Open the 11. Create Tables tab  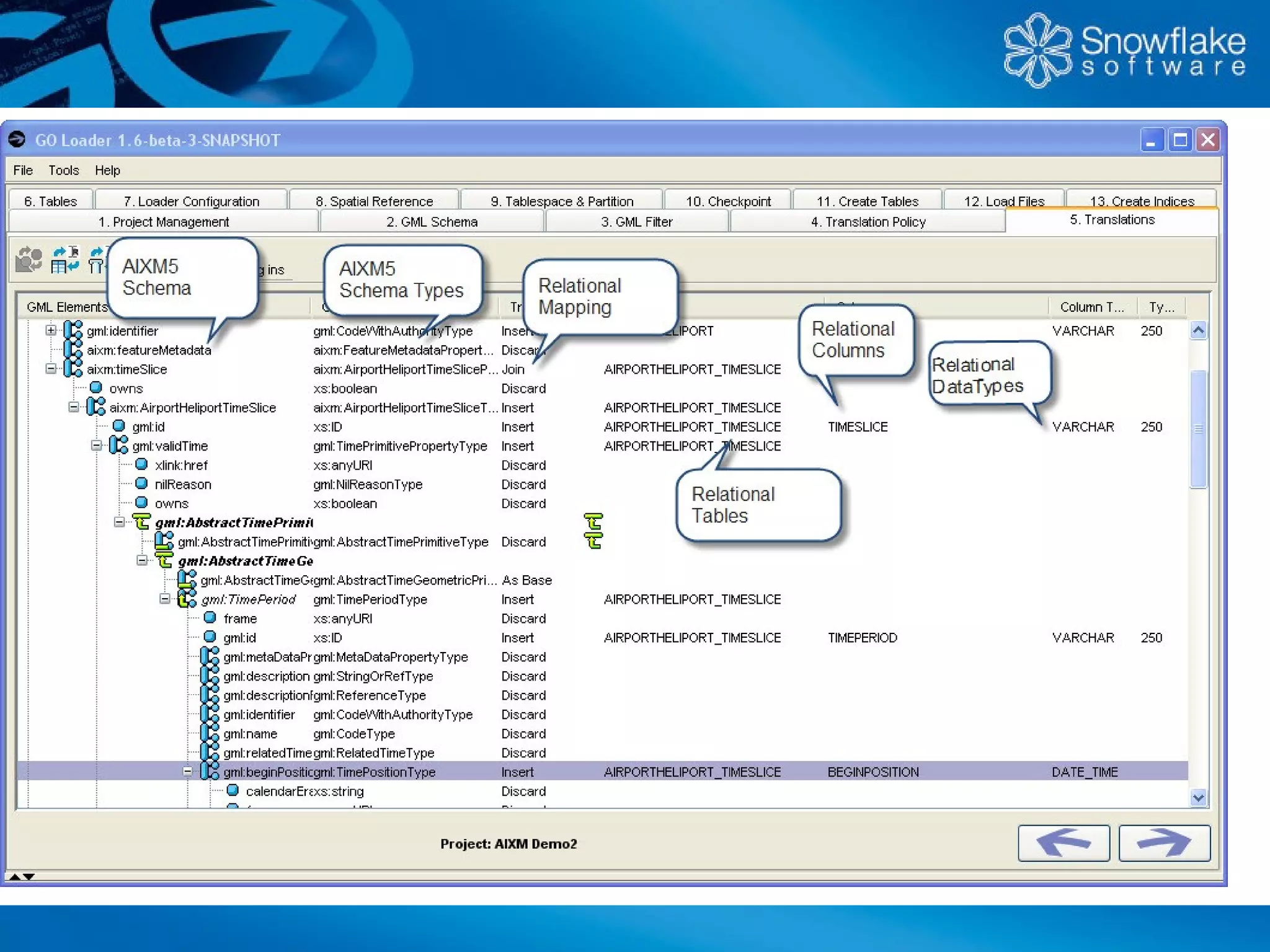(x=867, y=201)
